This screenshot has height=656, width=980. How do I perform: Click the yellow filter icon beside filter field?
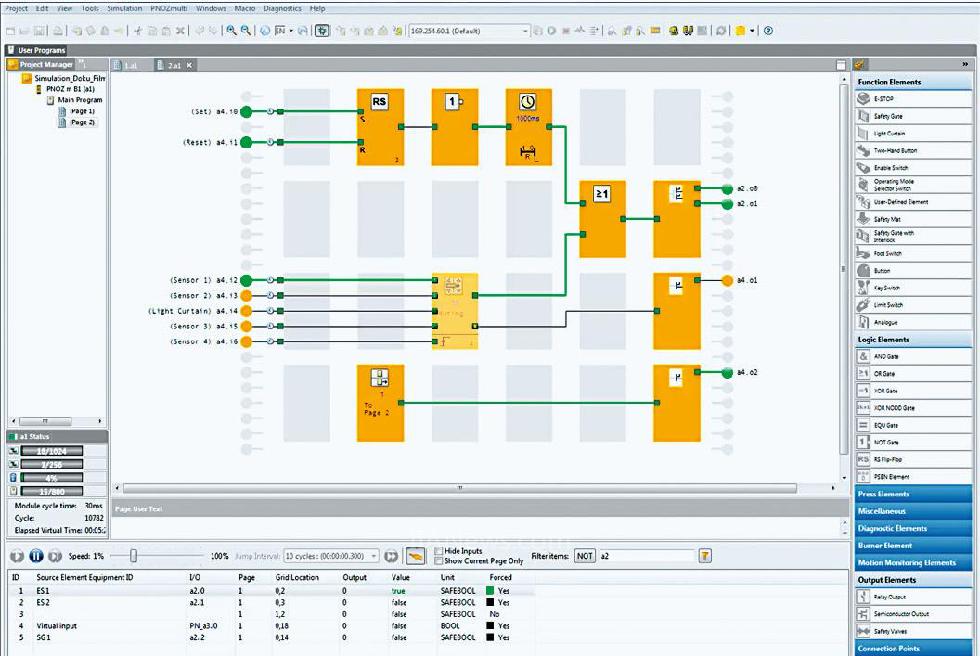[x=705, y=556]
